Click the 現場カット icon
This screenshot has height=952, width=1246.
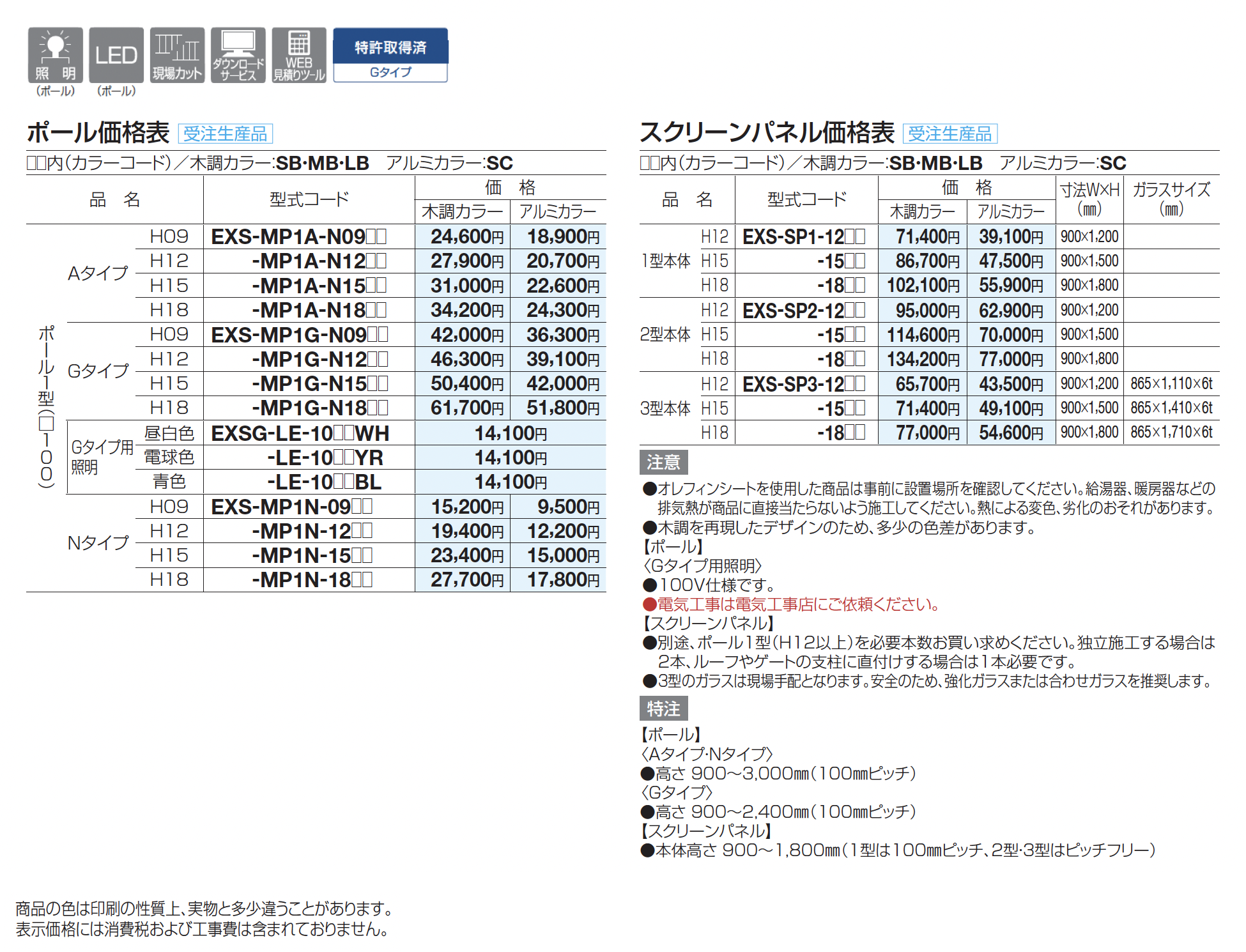177,55
